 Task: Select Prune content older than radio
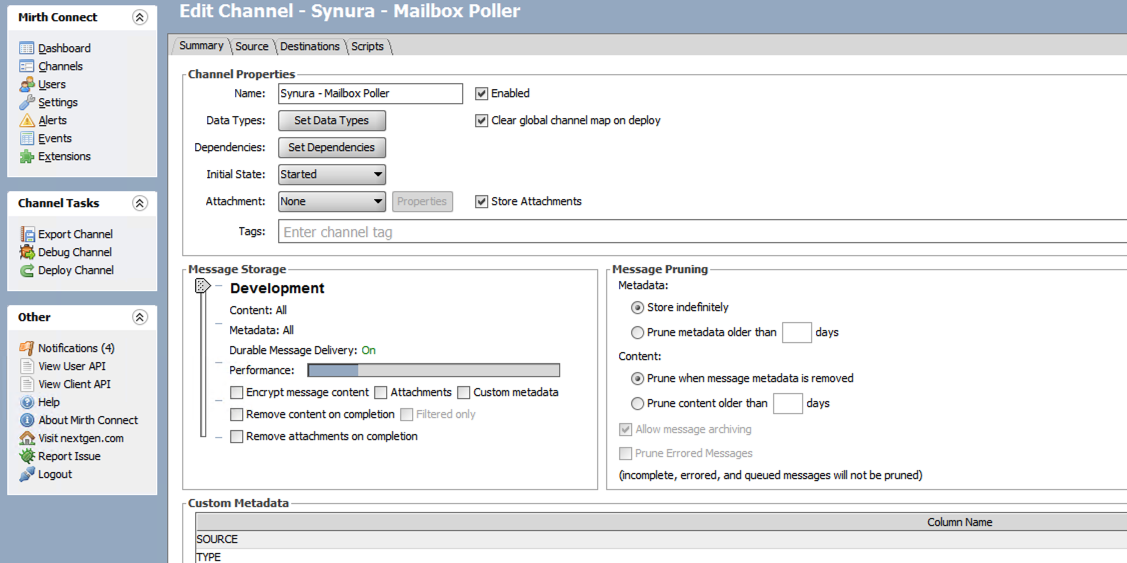click(x=636, y=403)
